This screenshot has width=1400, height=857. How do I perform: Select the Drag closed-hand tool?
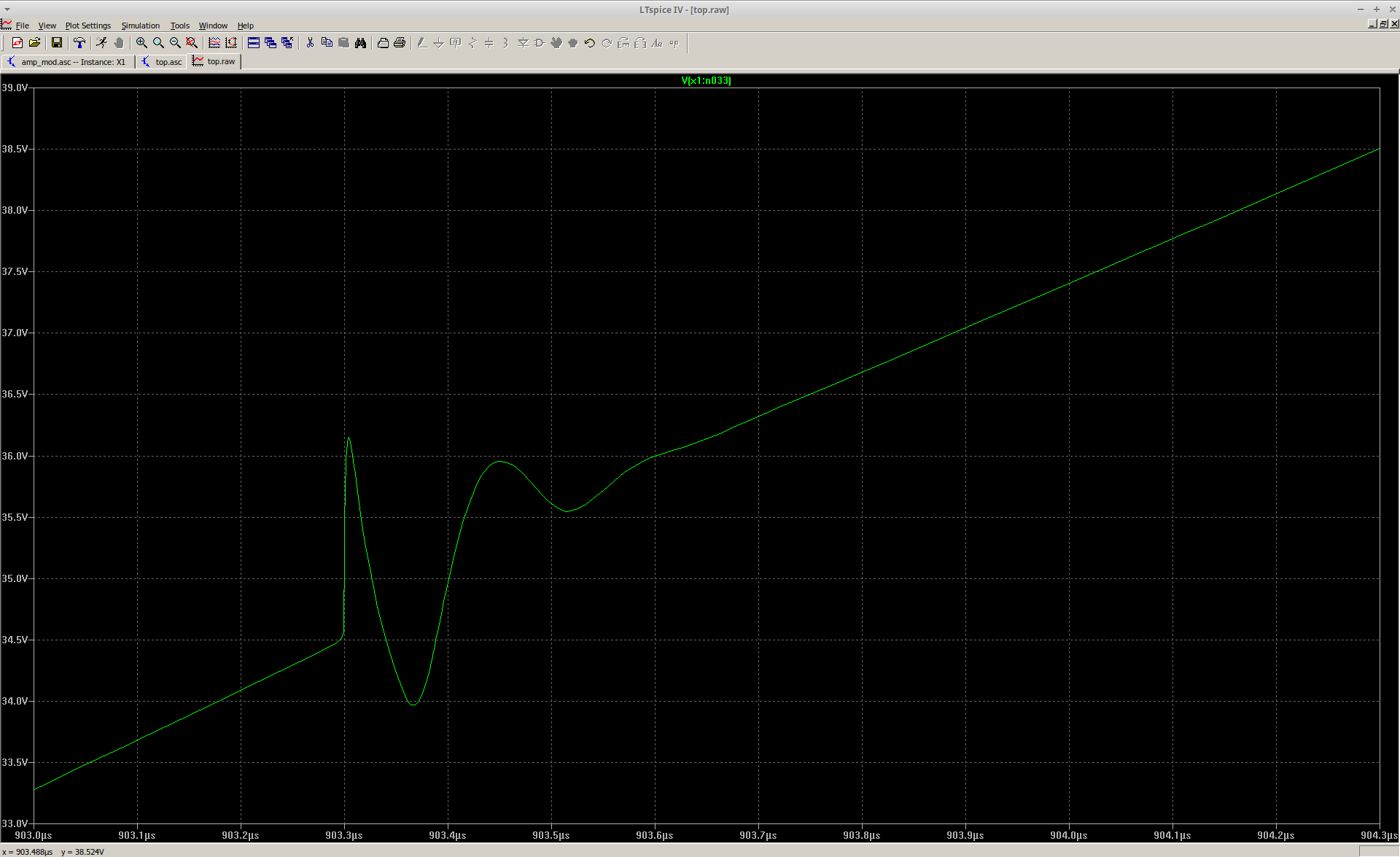click(573, 43)
